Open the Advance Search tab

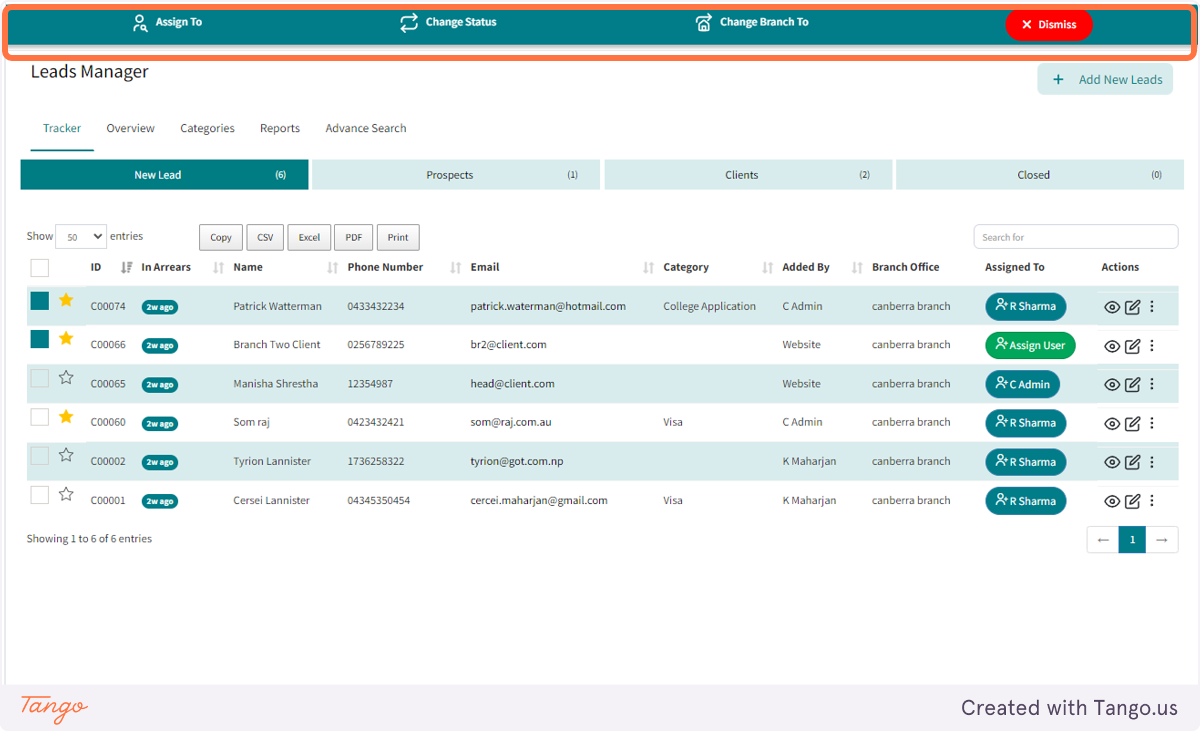coord(366,128)
